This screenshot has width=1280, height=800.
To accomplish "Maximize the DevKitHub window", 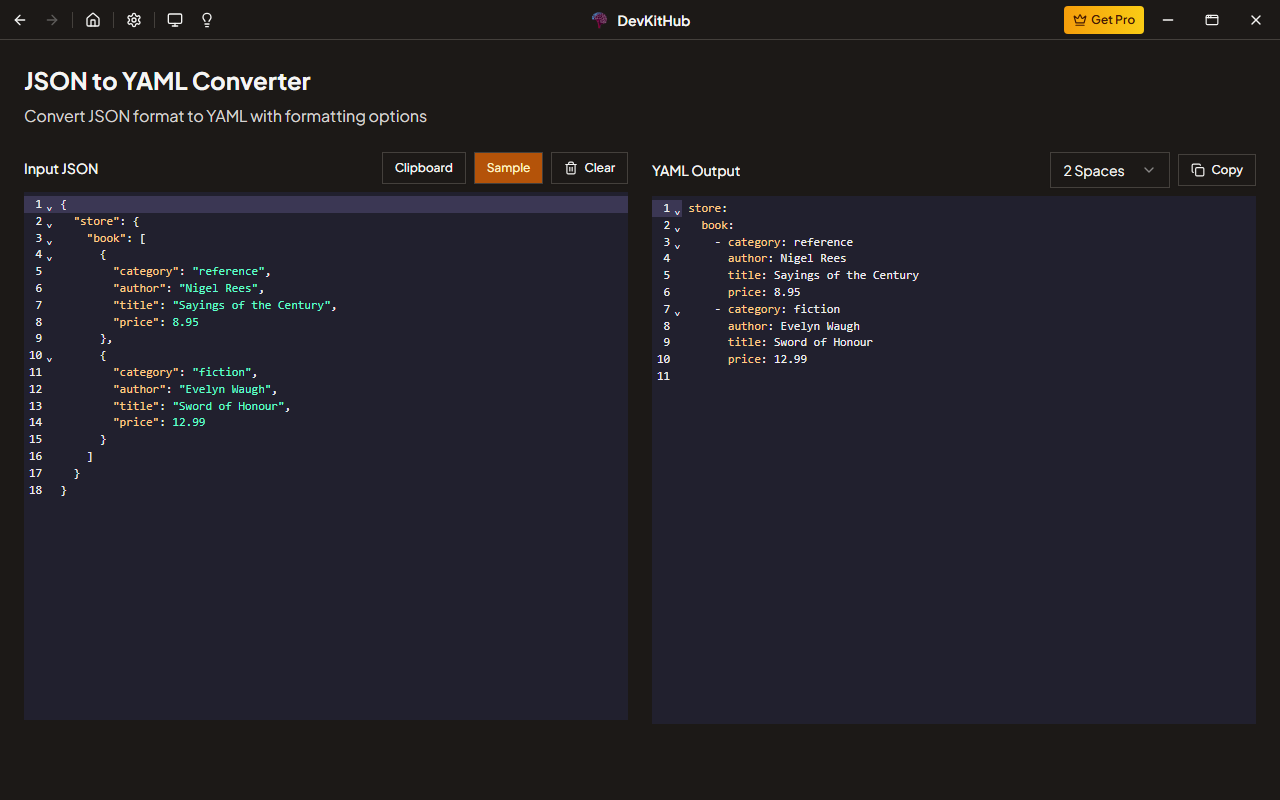I will point(1211,20).
